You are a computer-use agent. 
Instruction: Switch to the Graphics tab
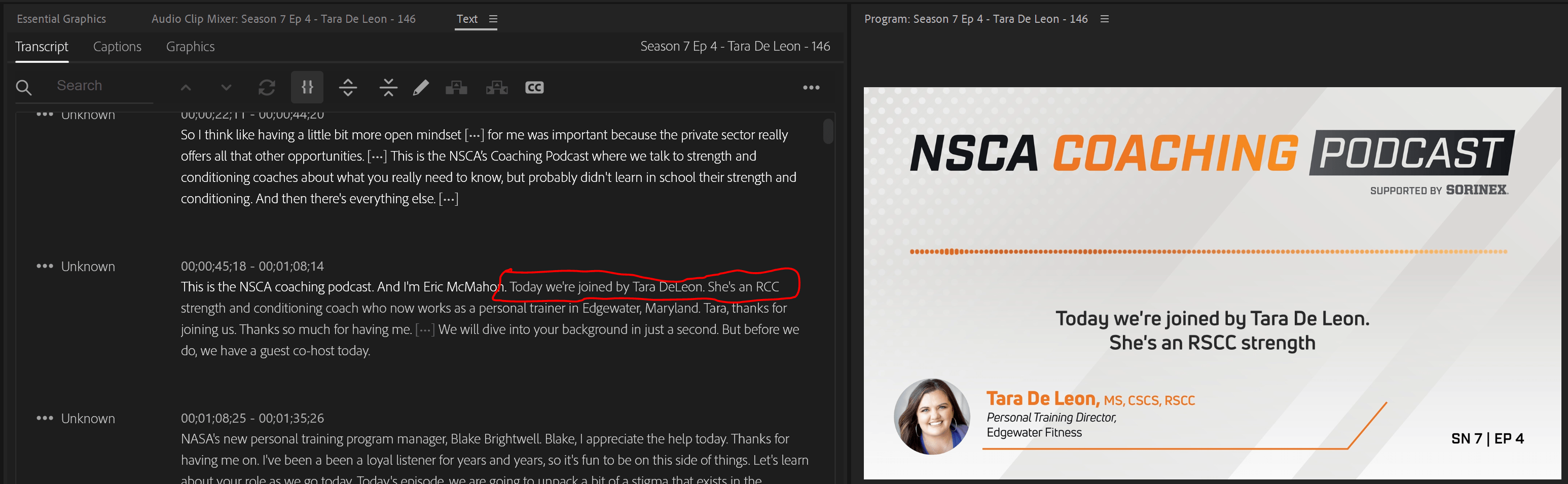(x=190, y=46)
